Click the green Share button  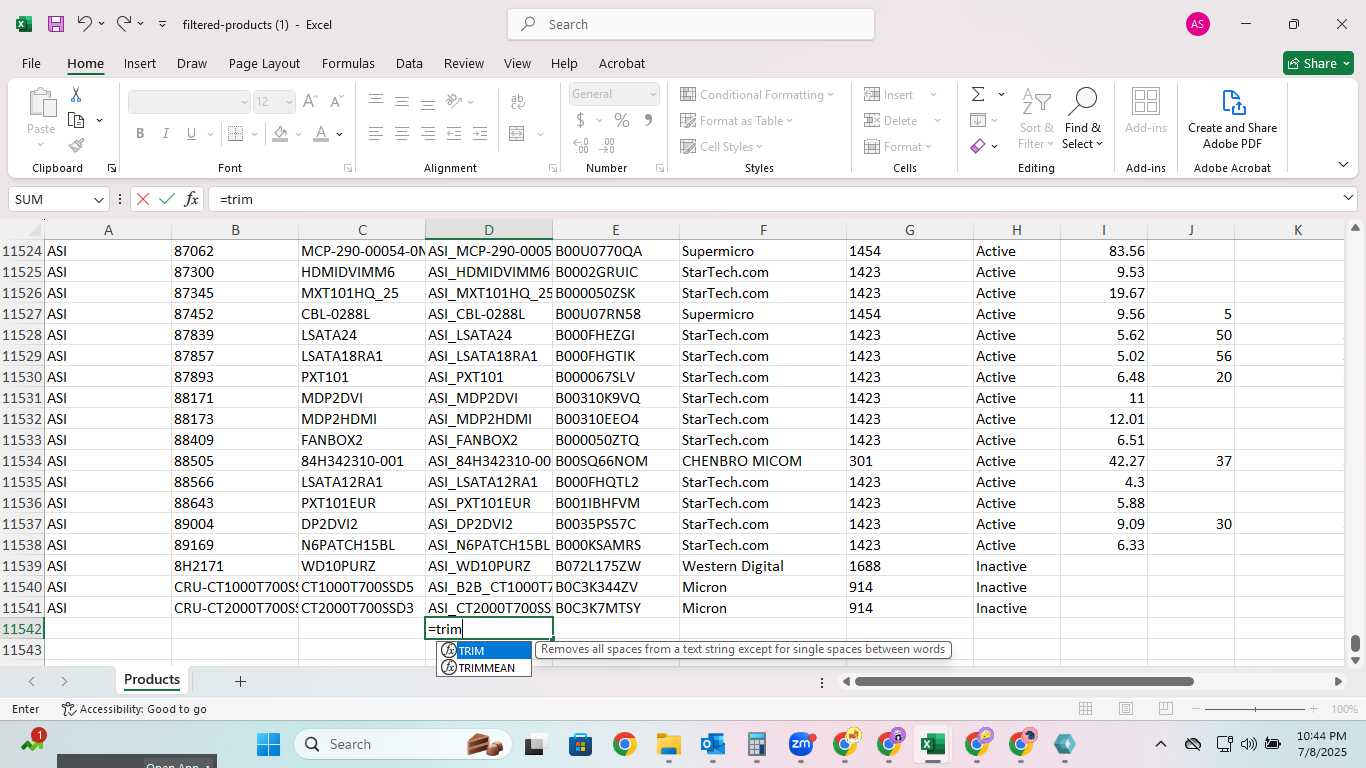click(1318, 63)
